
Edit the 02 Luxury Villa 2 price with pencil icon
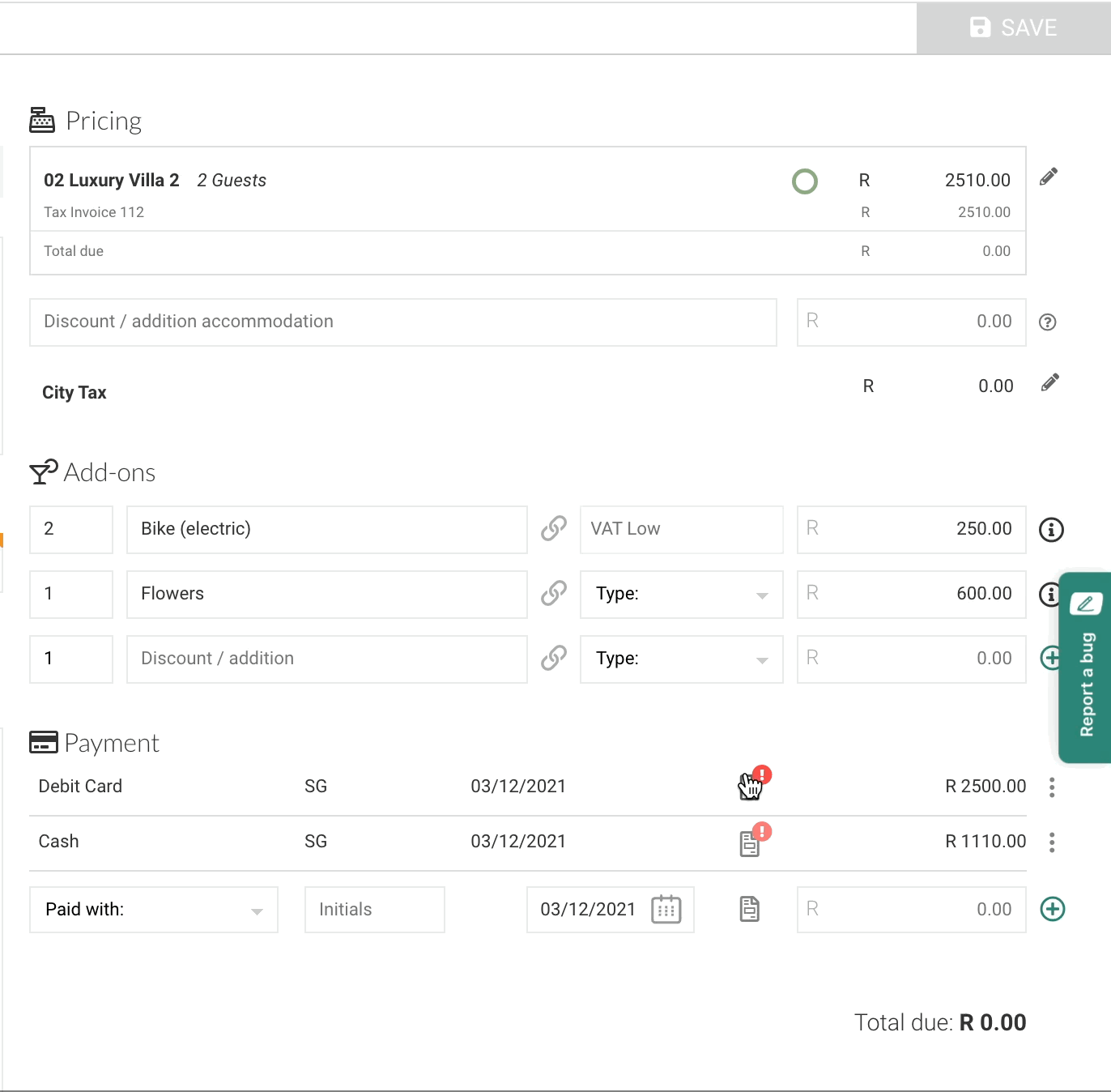tap(1049, 177)
